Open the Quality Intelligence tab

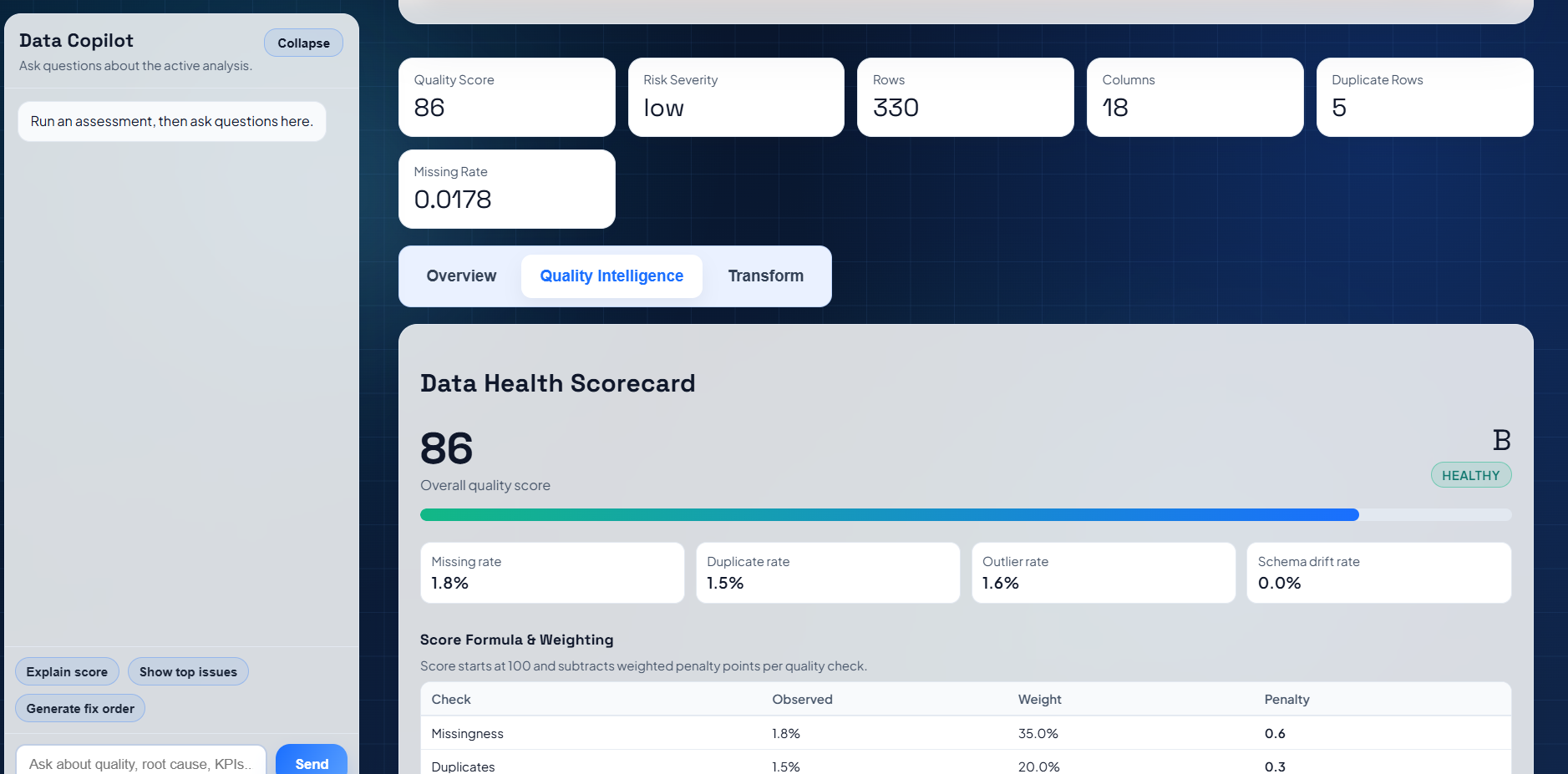[x=611, y=276]
